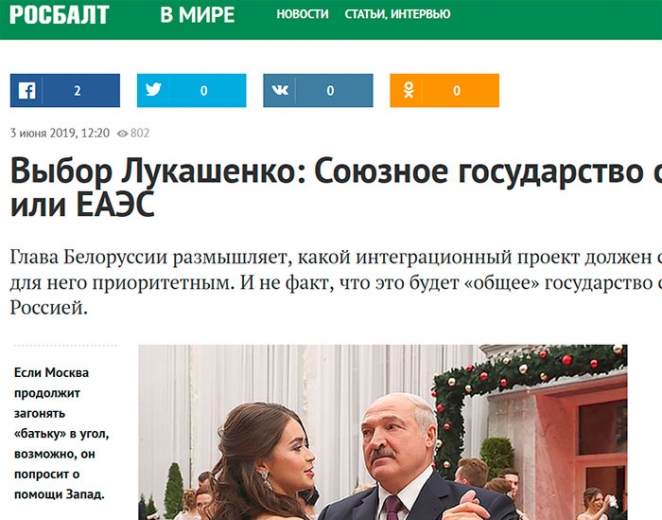This screenshot has height=520, width=662.
Task: Click the green header bar background
Action: click(x=549, y=19)
